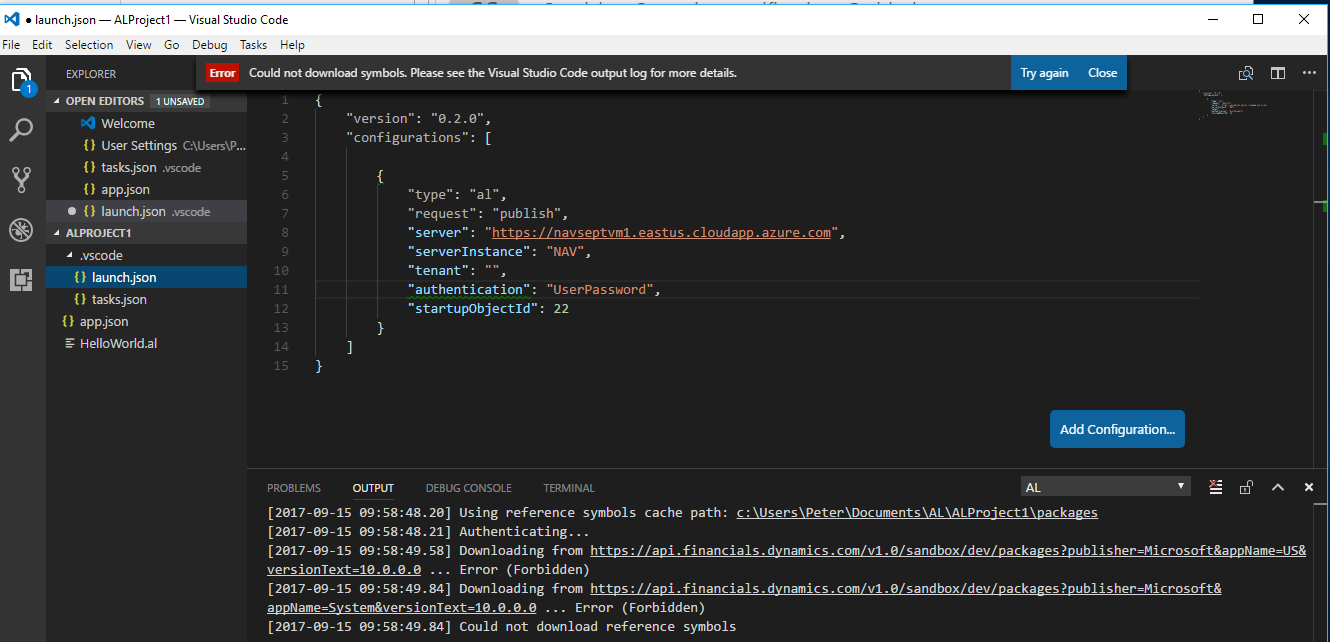The width and height of the screenshot is (1330, 642).
Task: Switch to the Output tab
Action: pos(373,488)
